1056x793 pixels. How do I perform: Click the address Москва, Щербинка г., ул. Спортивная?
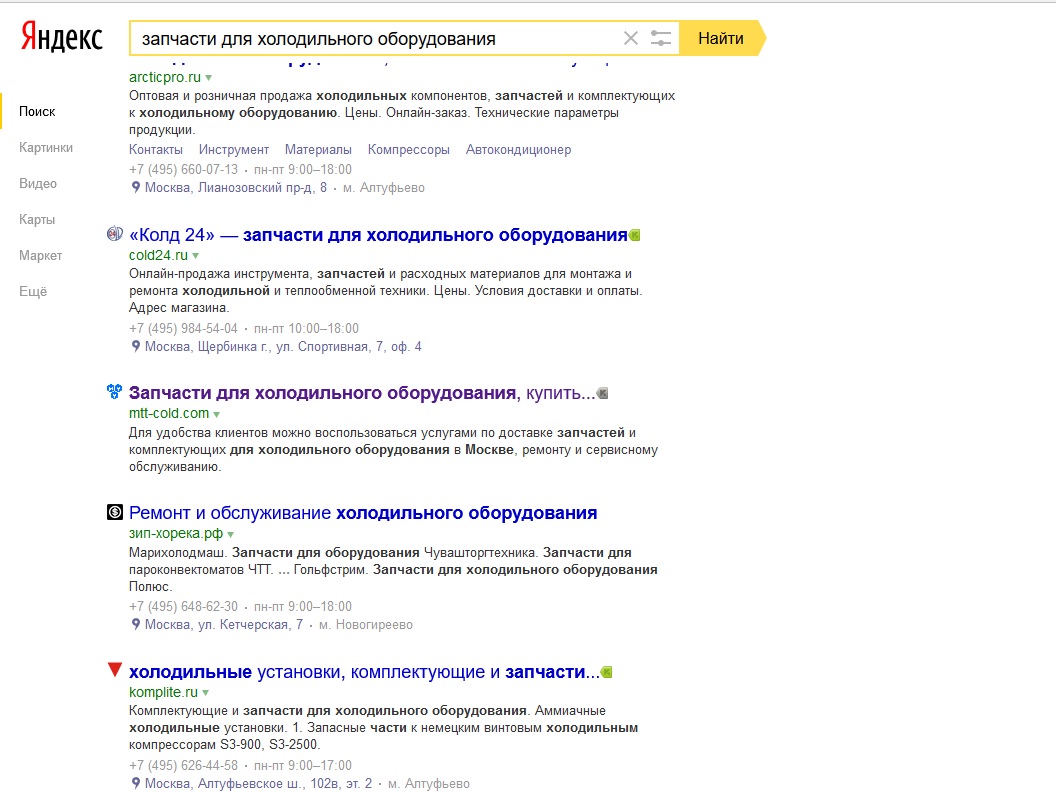[x=283, y=347]
